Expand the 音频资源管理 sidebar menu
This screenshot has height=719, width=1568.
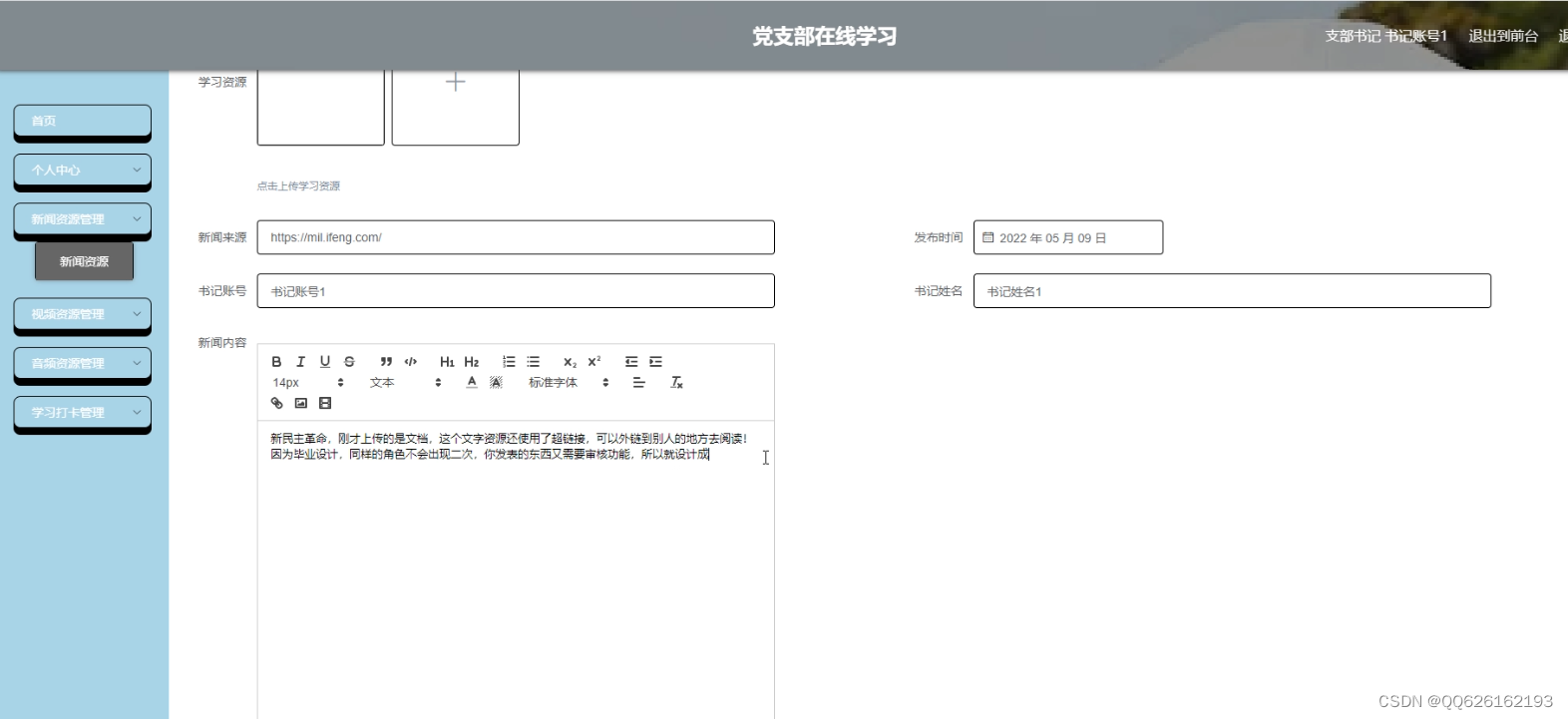(83, 363)
